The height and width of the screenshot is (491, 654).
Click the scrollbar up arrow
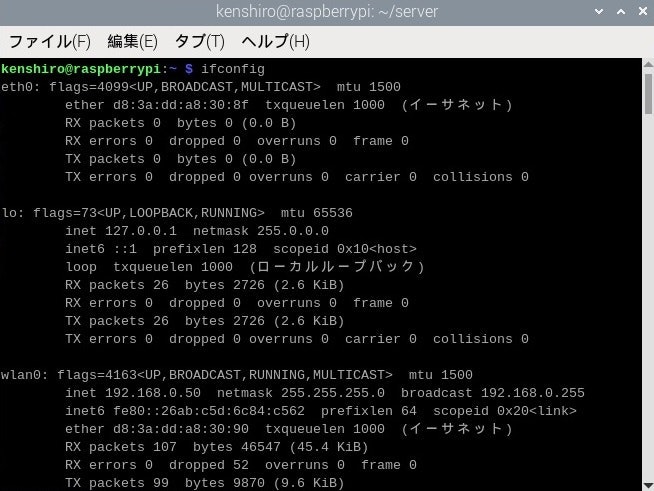[x=648, y=64]
